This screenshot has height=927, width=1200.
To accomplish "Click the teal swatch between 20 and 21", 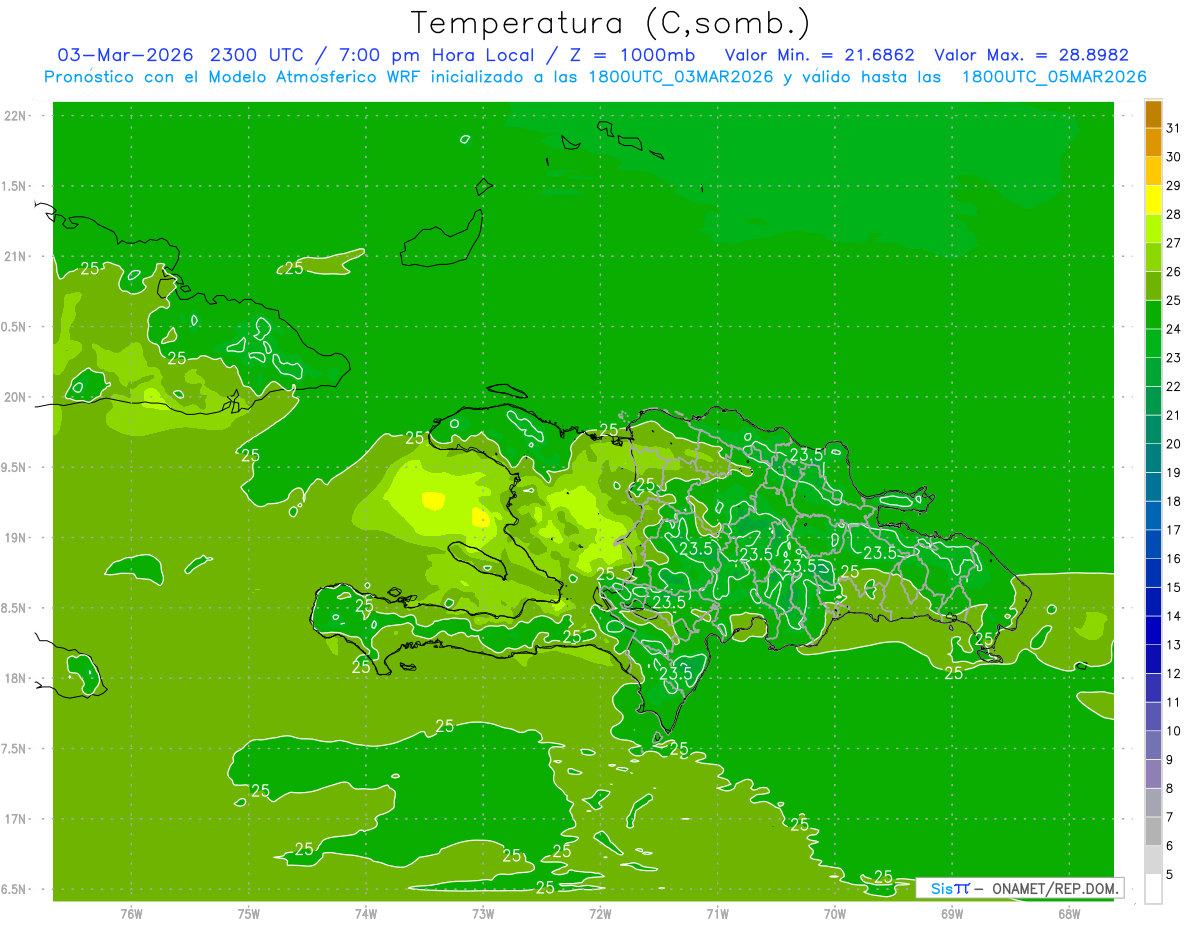I will [x=1153, y=430].
